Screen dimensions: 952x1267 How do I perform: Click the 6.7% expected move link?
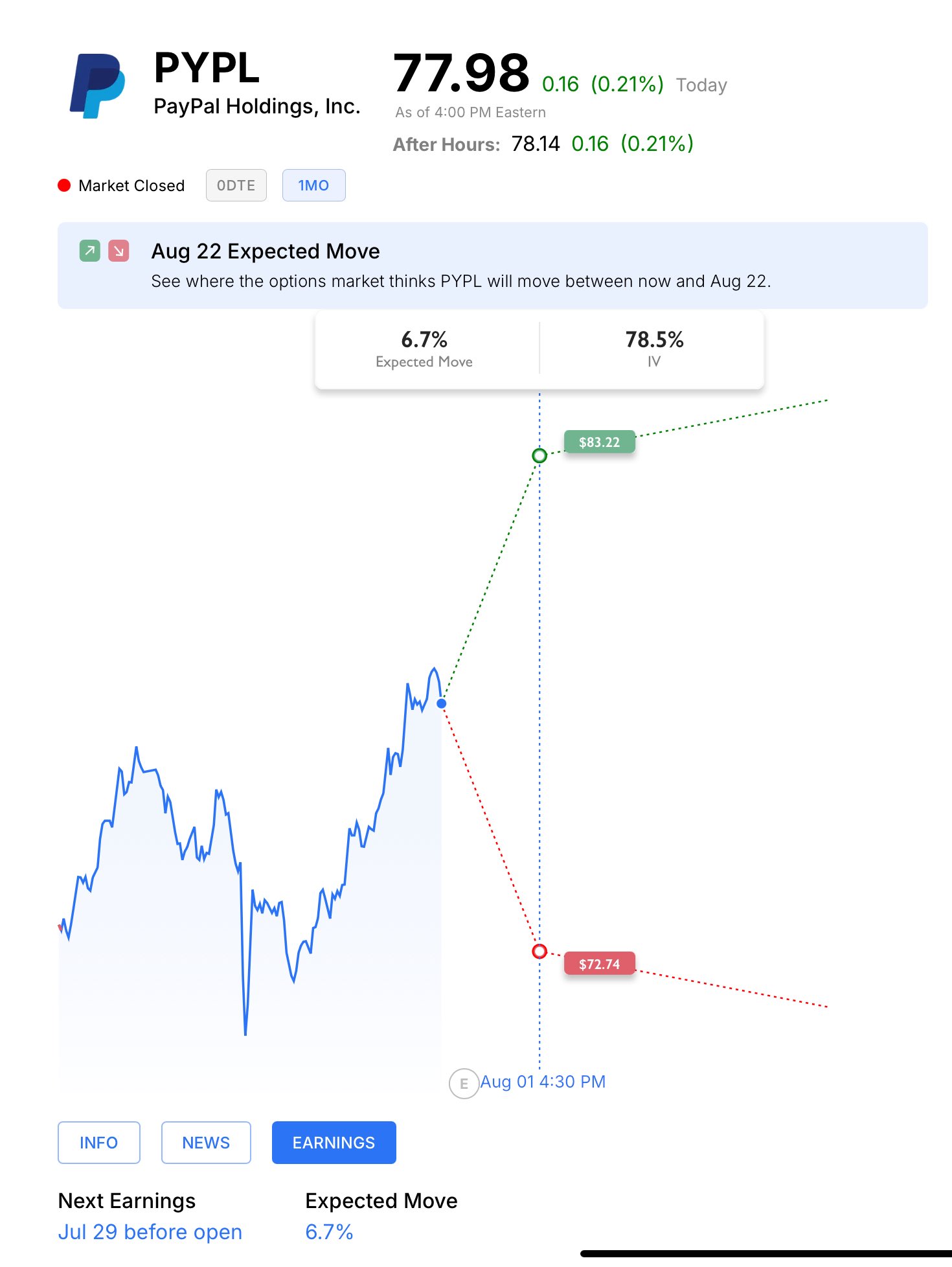(x=329, y=1232)
